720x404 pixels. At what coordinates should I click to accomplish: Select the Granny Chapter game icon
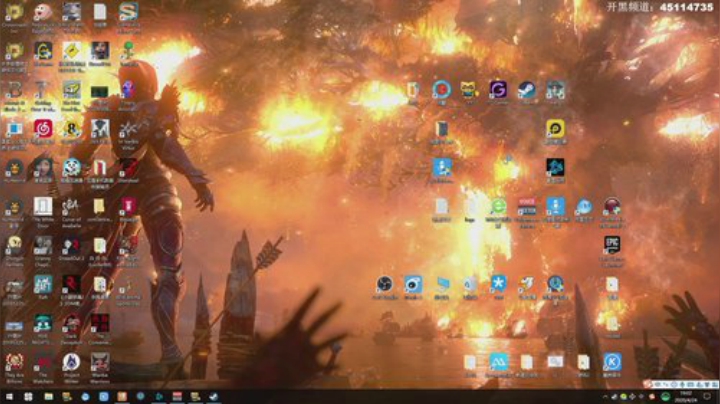click(x=43, y=246)
